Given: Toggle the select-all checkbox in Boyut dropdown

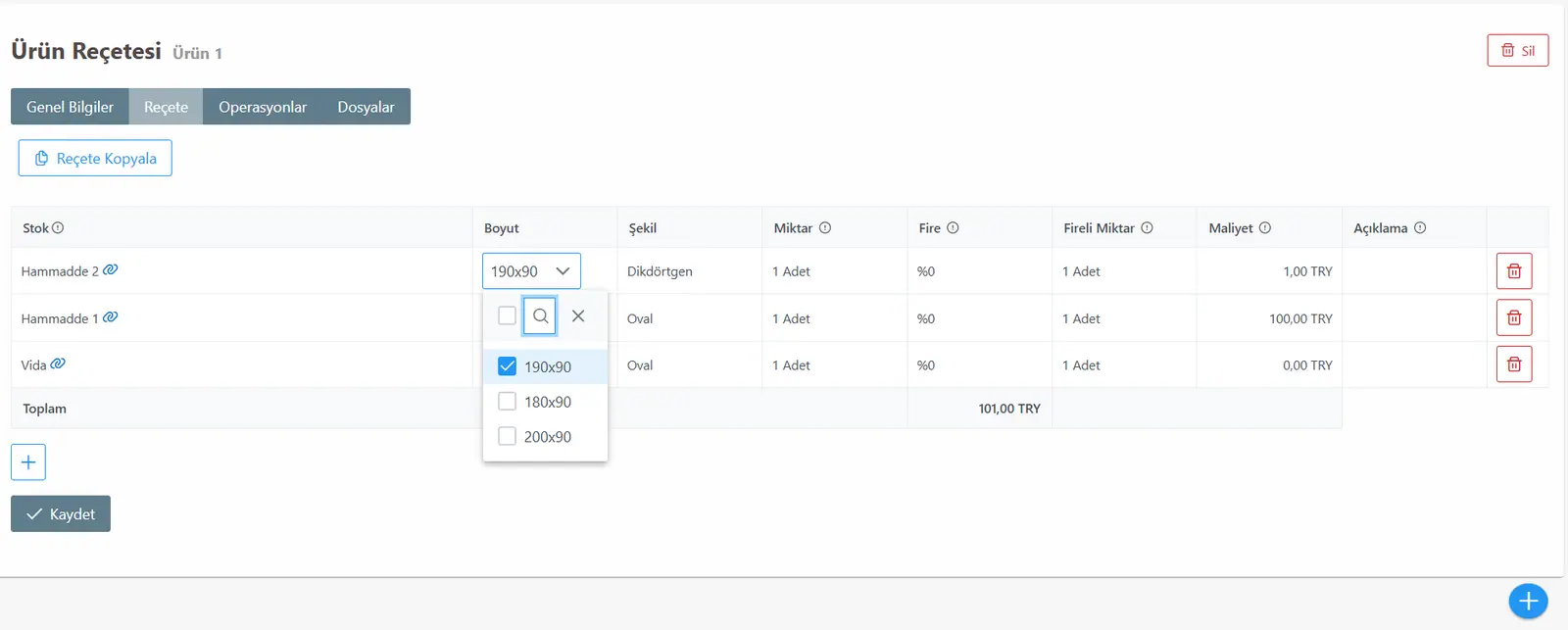Looking at the screenshot, I should point(507,315).
